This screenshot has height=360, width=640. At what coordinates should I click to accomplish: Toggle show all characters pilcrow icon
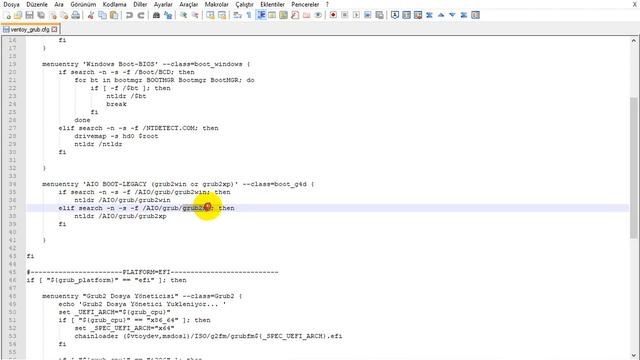[x=249, y=15]
